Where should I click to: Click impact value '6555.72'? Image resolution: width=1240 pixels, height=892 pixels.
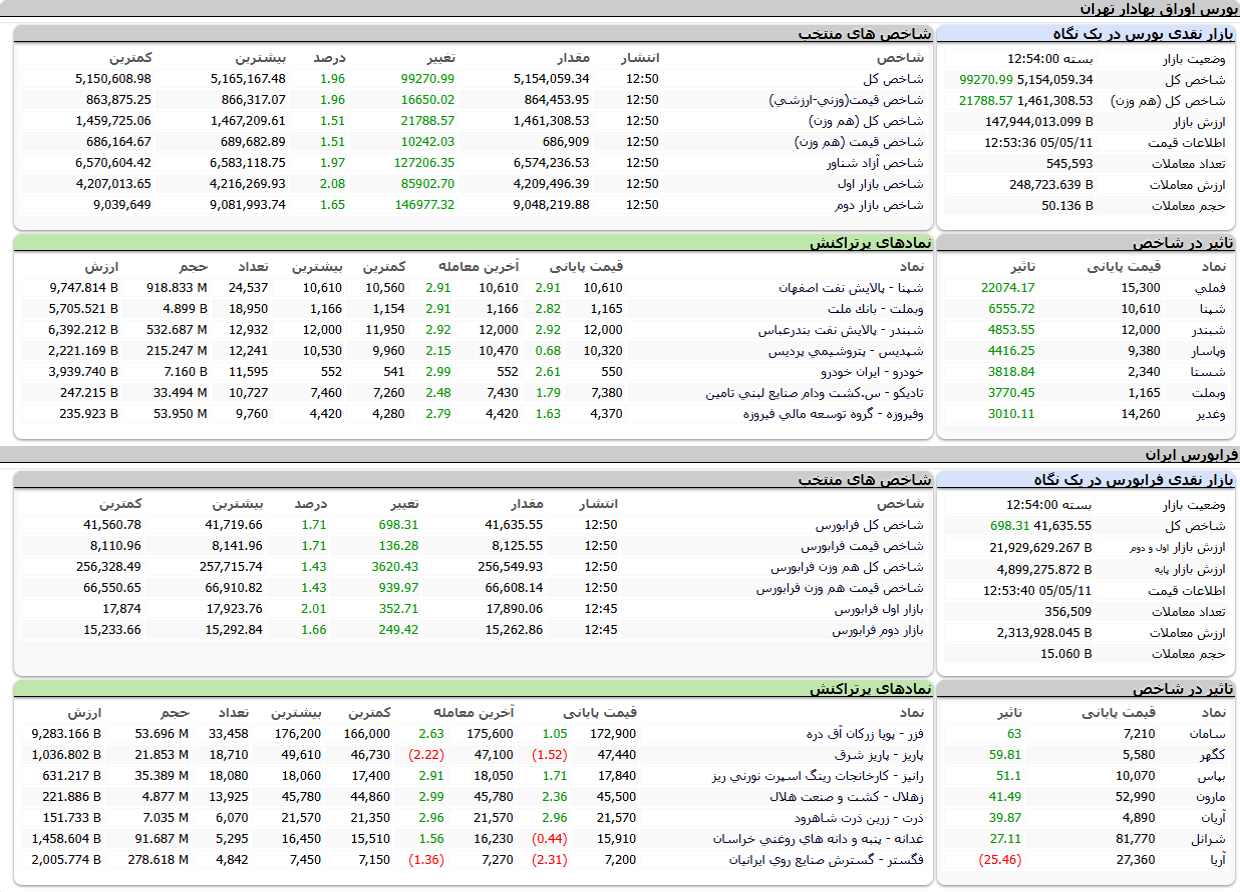(x=1011, y=309)
